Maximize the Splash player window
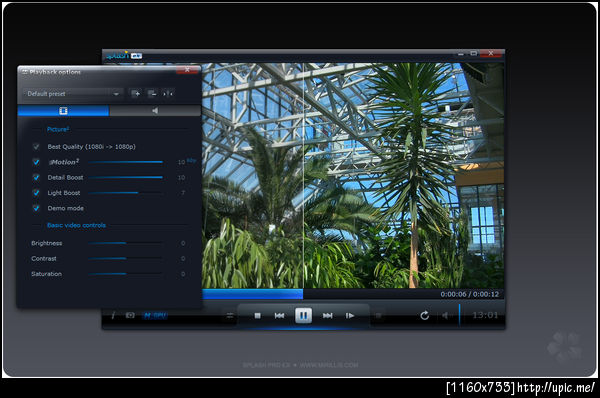Screen dimensions: 600x398 [473, 54]
